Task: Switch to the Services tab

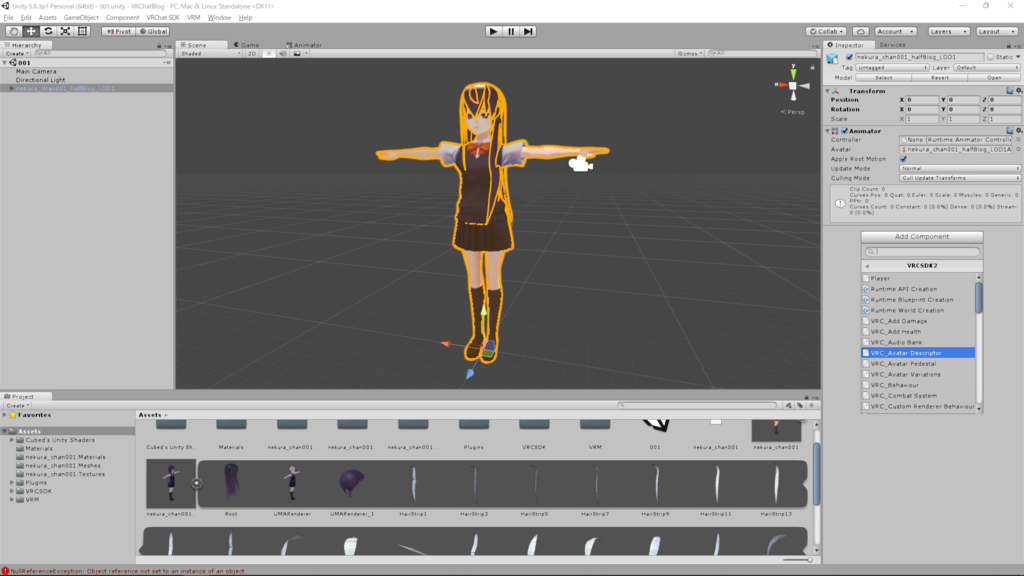Action: [892, 45]
